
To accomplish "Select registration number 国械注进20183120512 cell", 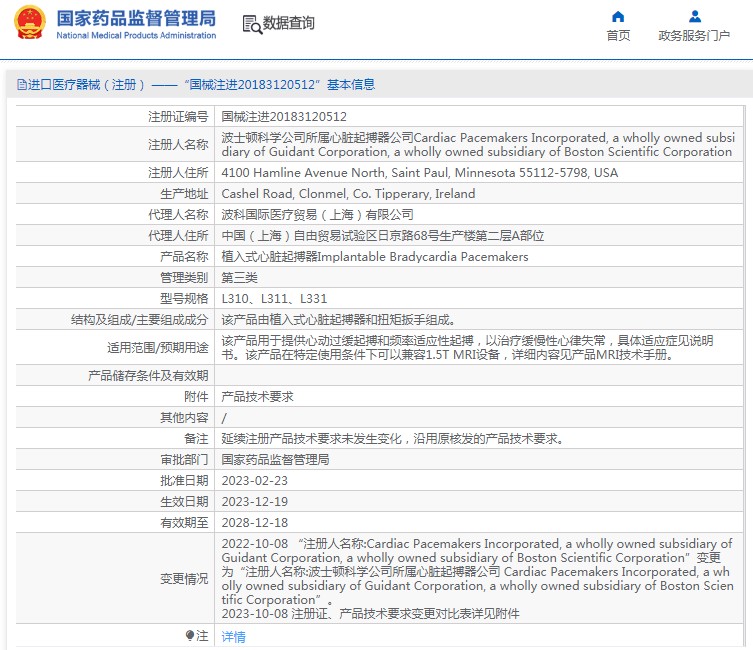I will pyautogui.click(x=284, y=117).
